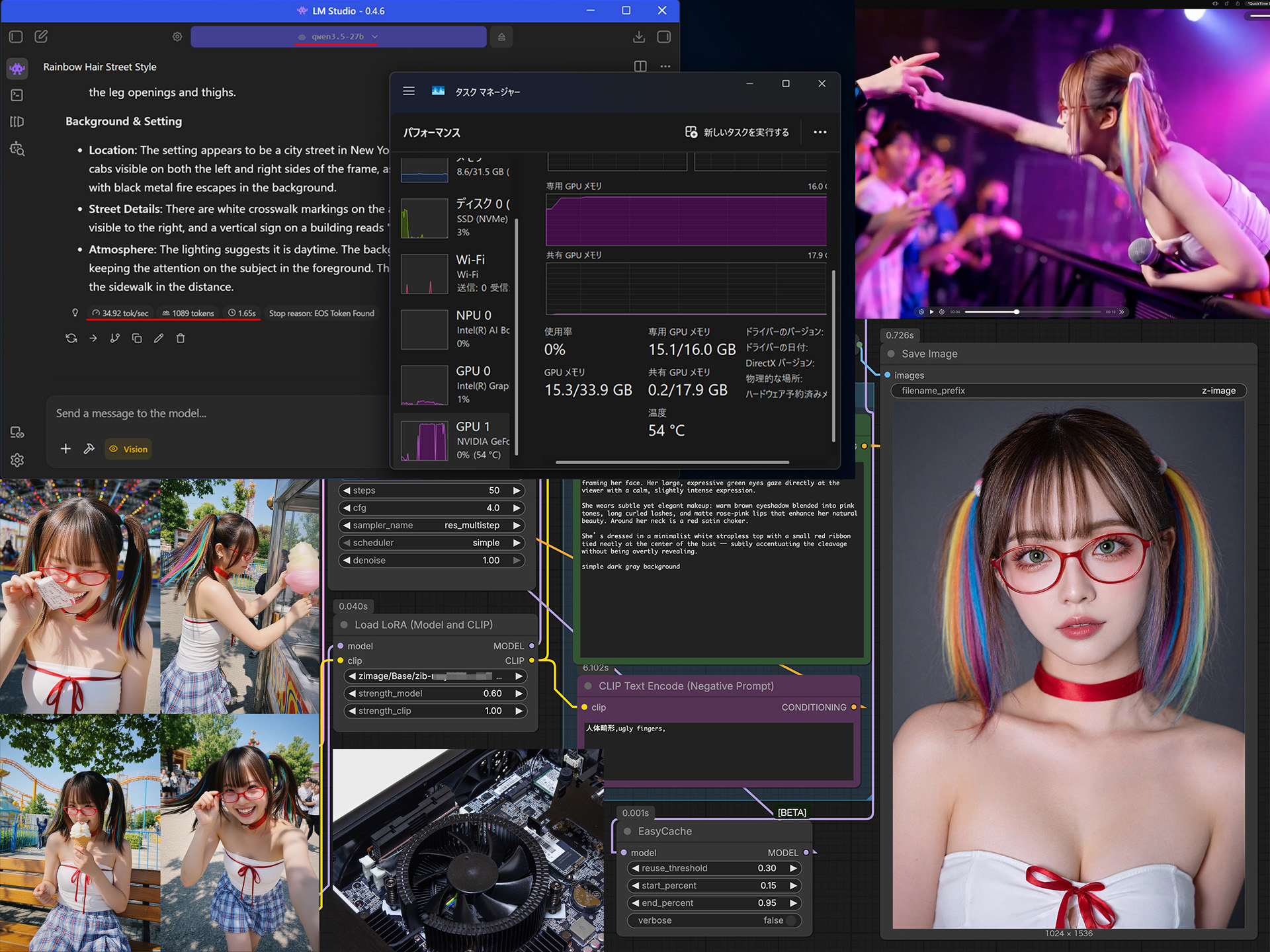The width and height of the screenshot is (1270, 952).
Task: Open LM Studio chat settings gear
Action: point(177,37)
